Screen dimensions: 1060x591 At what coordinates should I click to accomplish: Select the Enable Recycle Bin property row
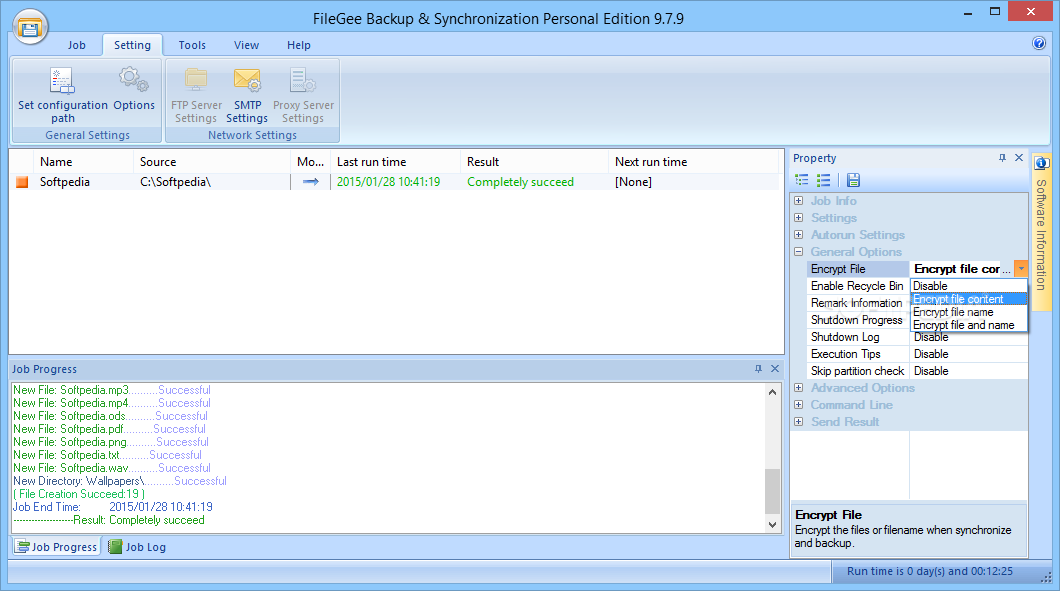[858, 286]
